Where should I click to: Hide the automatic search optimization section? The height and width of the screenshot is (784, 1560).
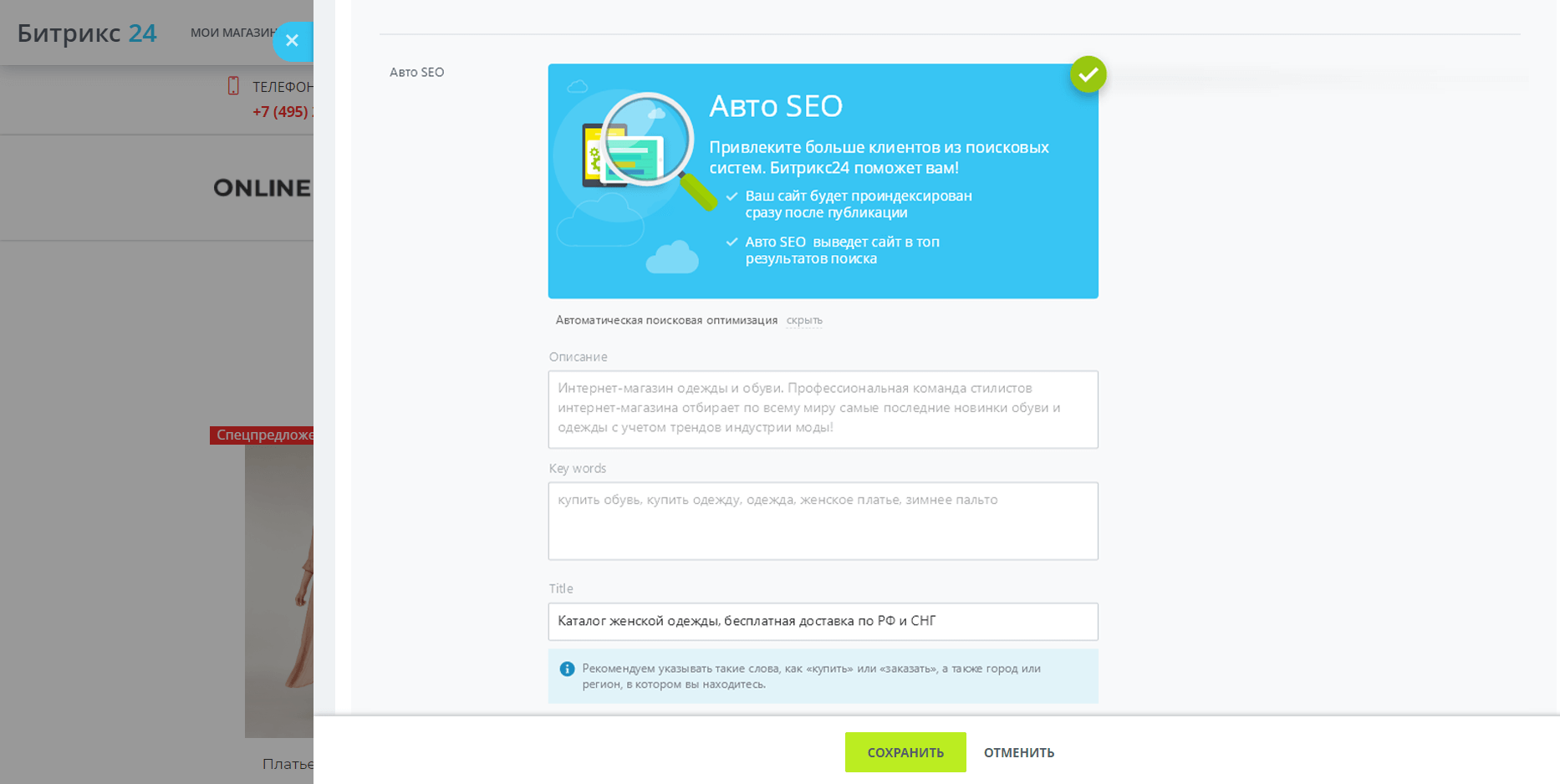pos(803,320)
